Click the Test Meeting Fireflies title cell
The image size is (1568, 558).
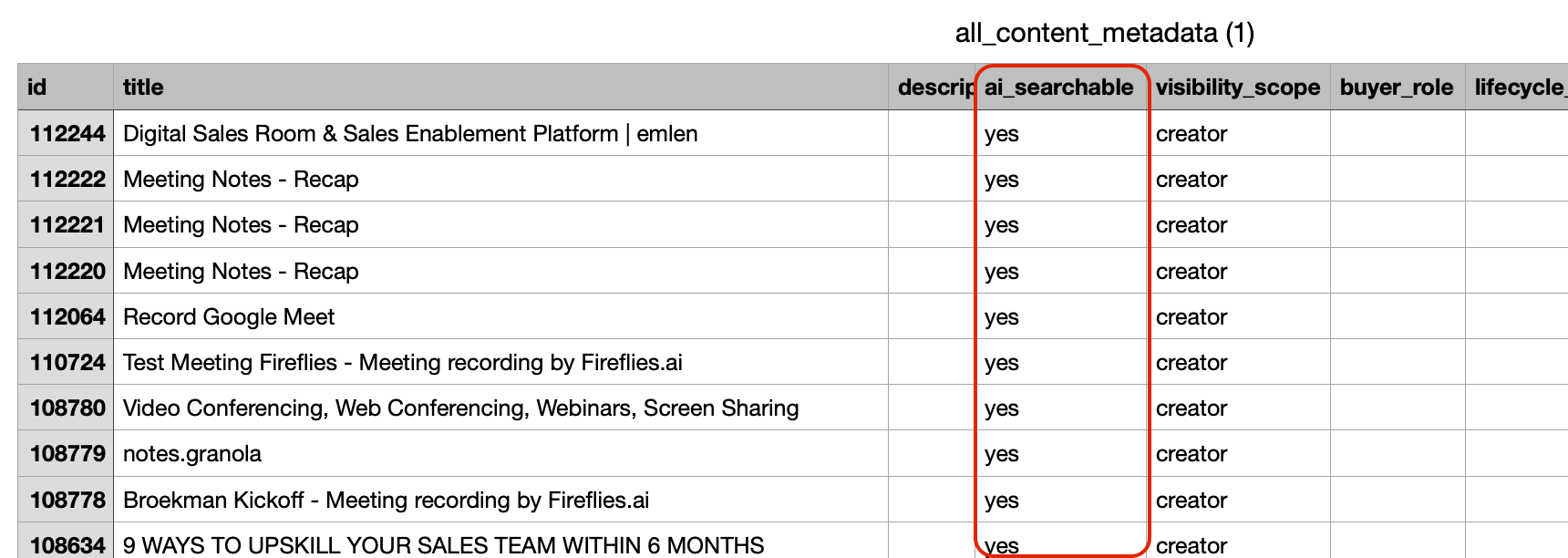tap(402, 363)
